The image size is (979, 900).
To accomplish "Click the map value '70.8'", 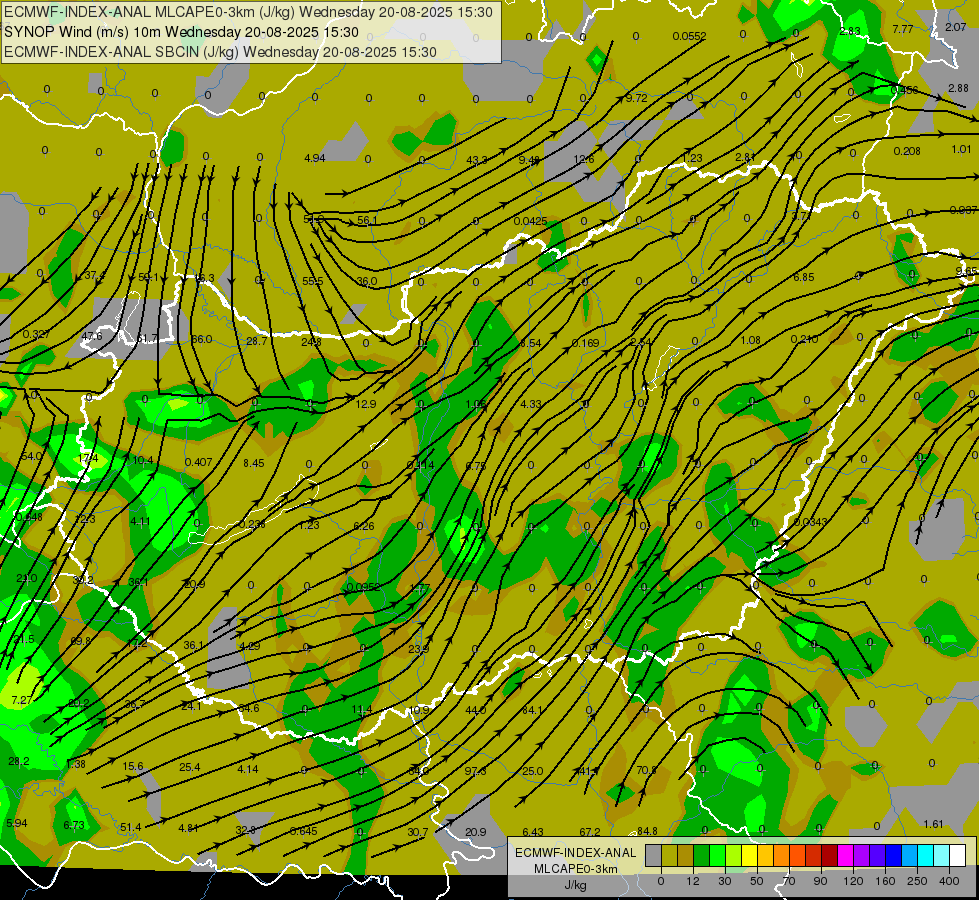I will point(646,770).
